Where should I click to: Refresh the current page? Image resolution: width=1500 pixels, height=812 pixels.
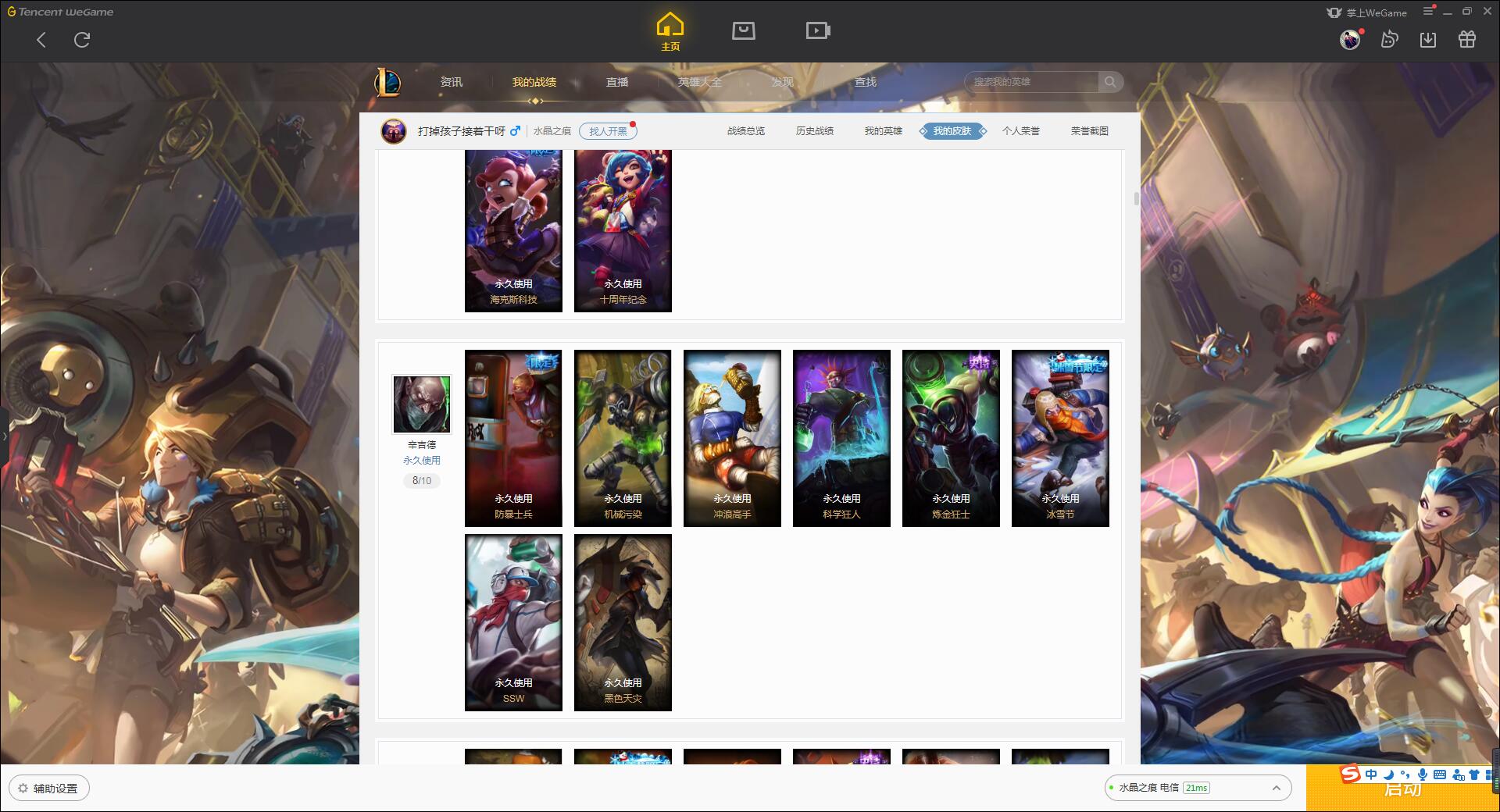[x=82, y=40]
